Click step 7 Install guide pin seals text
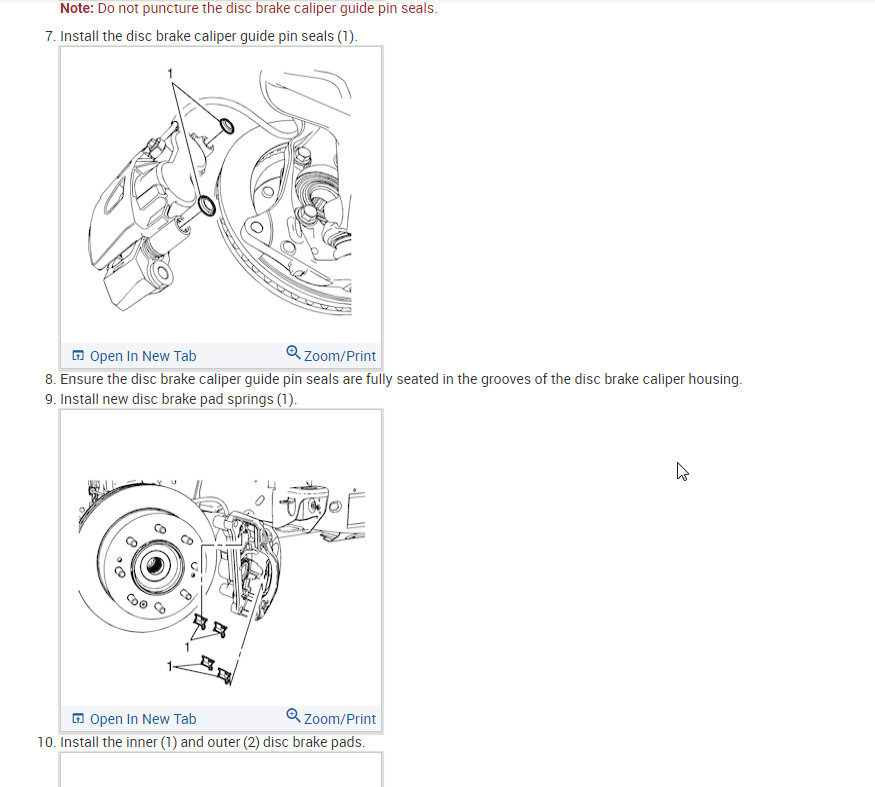 pyautogui.click(x=209, y=36)
